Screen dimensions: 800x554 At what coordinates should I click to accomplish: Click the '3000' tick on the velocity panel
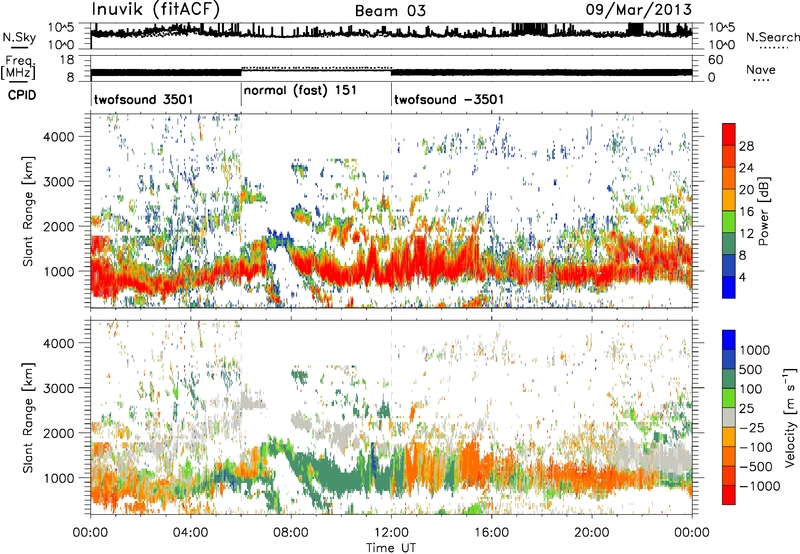click(x=59, y=388)
